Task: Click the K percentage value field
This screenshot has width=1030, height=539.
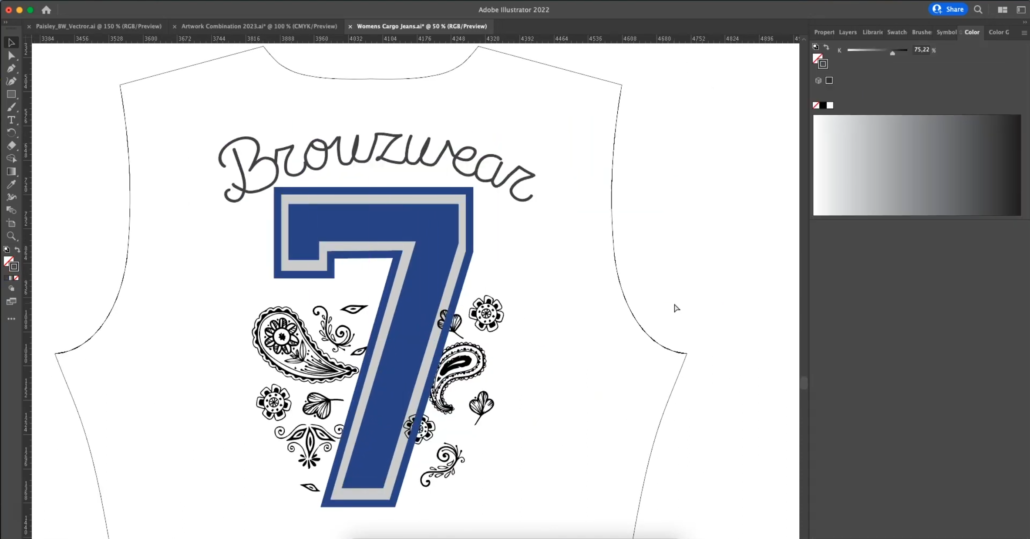Action: coord(920,49)
